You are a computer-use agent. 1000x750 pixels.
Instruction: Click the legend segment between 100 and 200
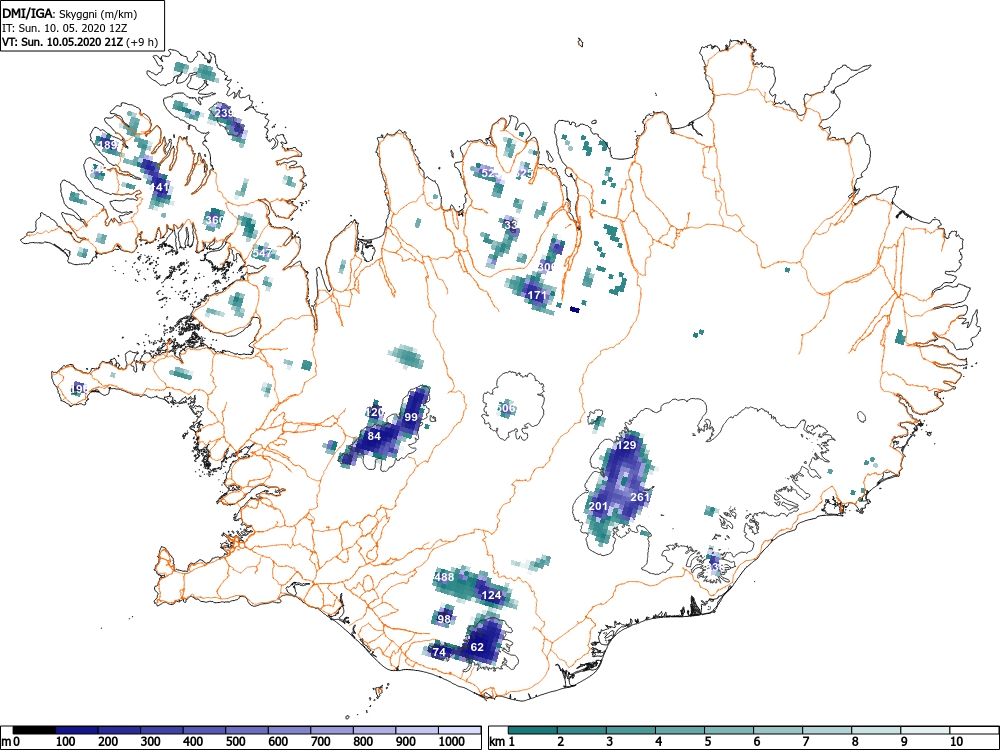pyautogui.click(x=77, y=730)
